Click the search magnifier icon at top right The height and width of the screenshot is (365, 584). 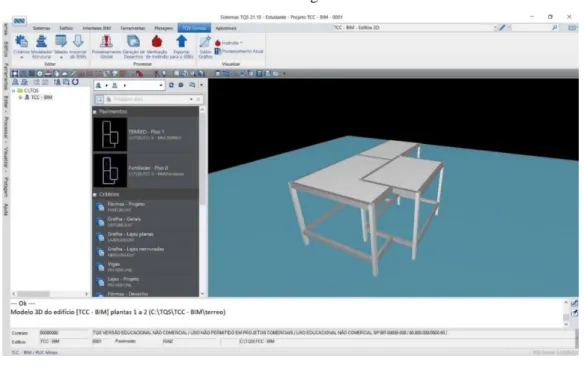pyautogui.click(x=554, y=28)
